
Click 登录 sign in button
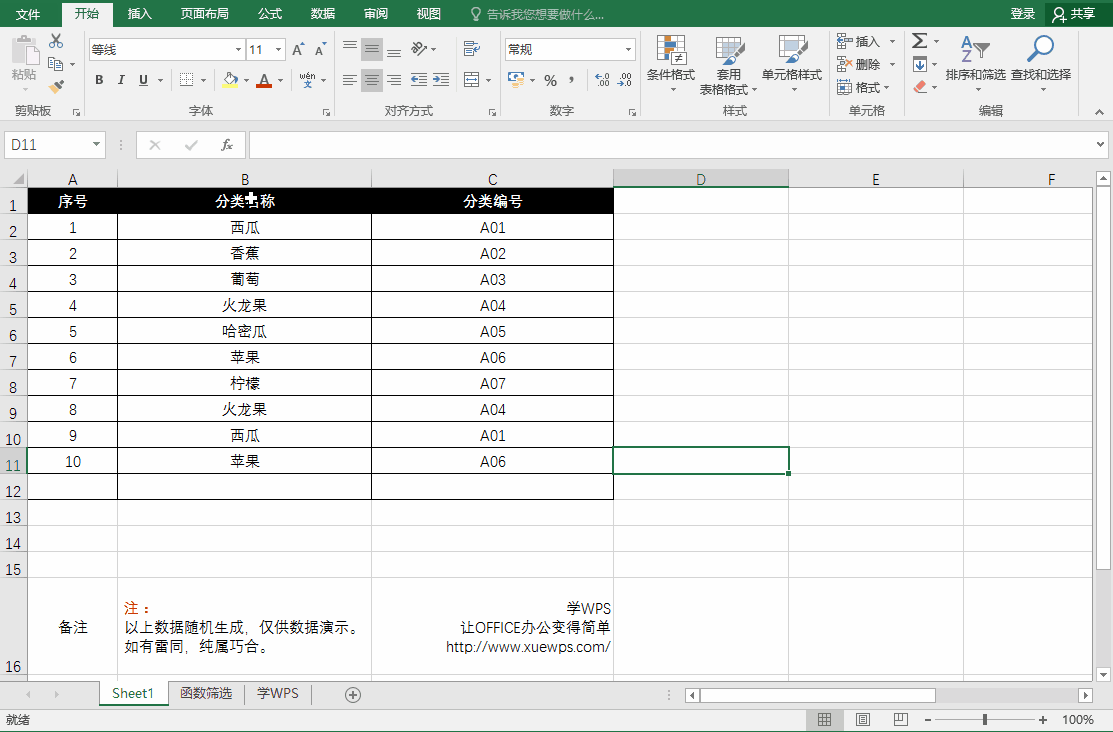[1023, 13]
